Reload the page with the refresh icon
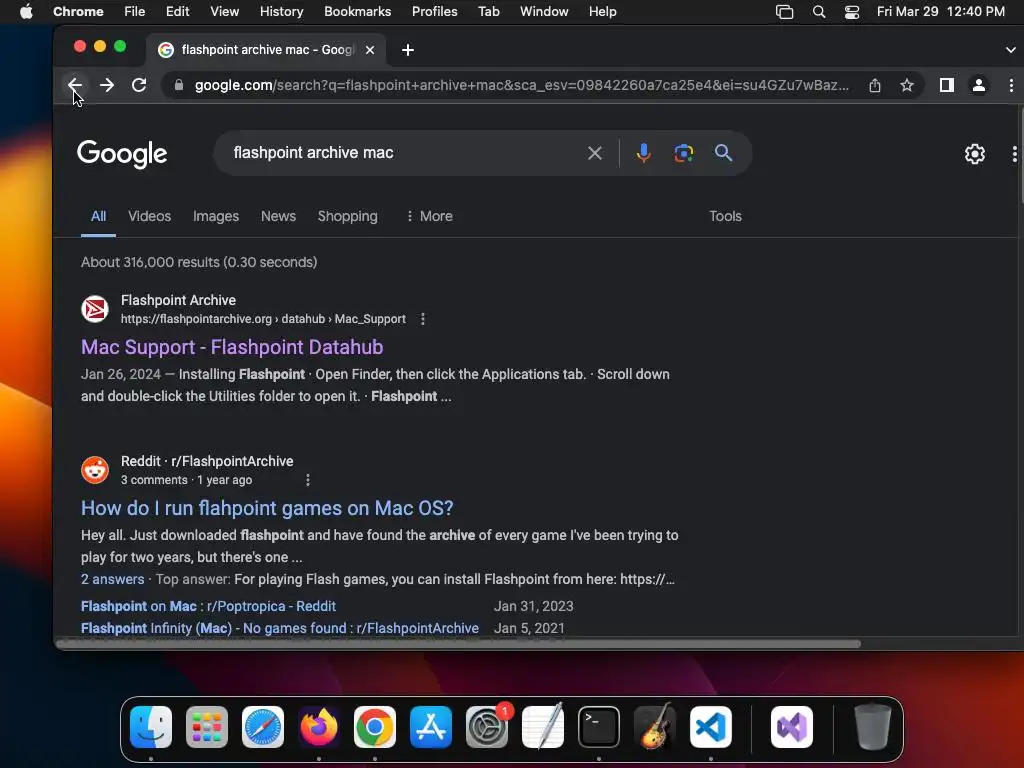 pos(138,86)
